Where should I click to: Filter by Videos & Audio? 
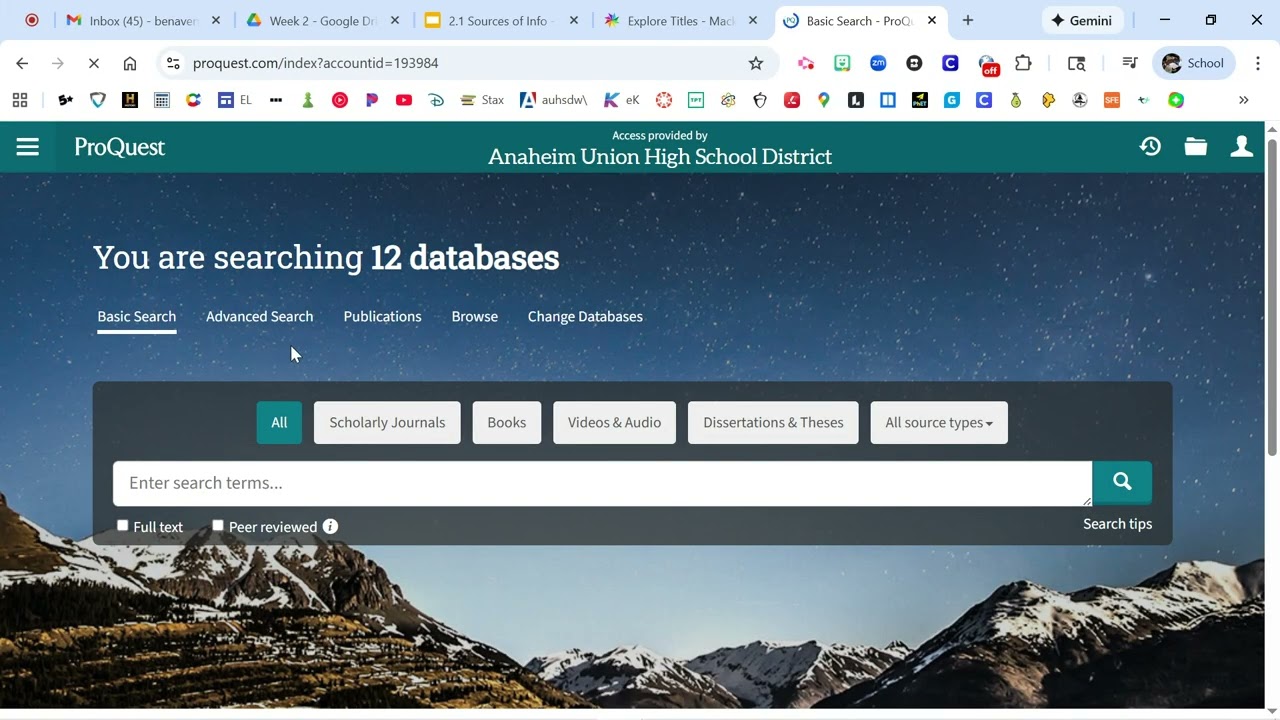[614, 422]
